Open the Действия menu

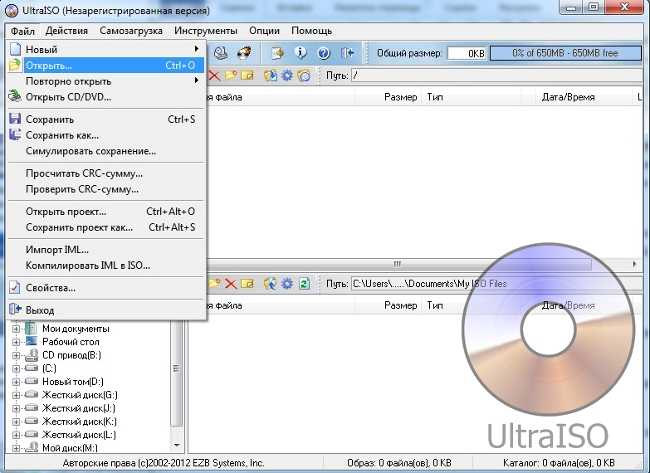pyautogui.click(x=67, y=31)
